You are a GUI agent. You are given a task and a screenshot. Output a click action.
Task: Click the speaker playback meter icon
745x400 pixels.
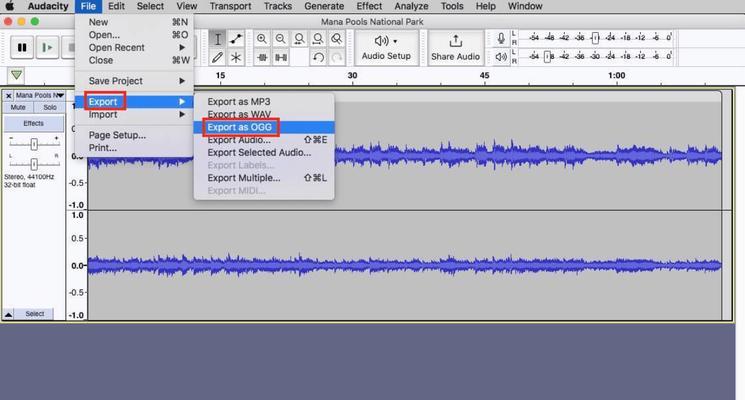pos(501,57)
